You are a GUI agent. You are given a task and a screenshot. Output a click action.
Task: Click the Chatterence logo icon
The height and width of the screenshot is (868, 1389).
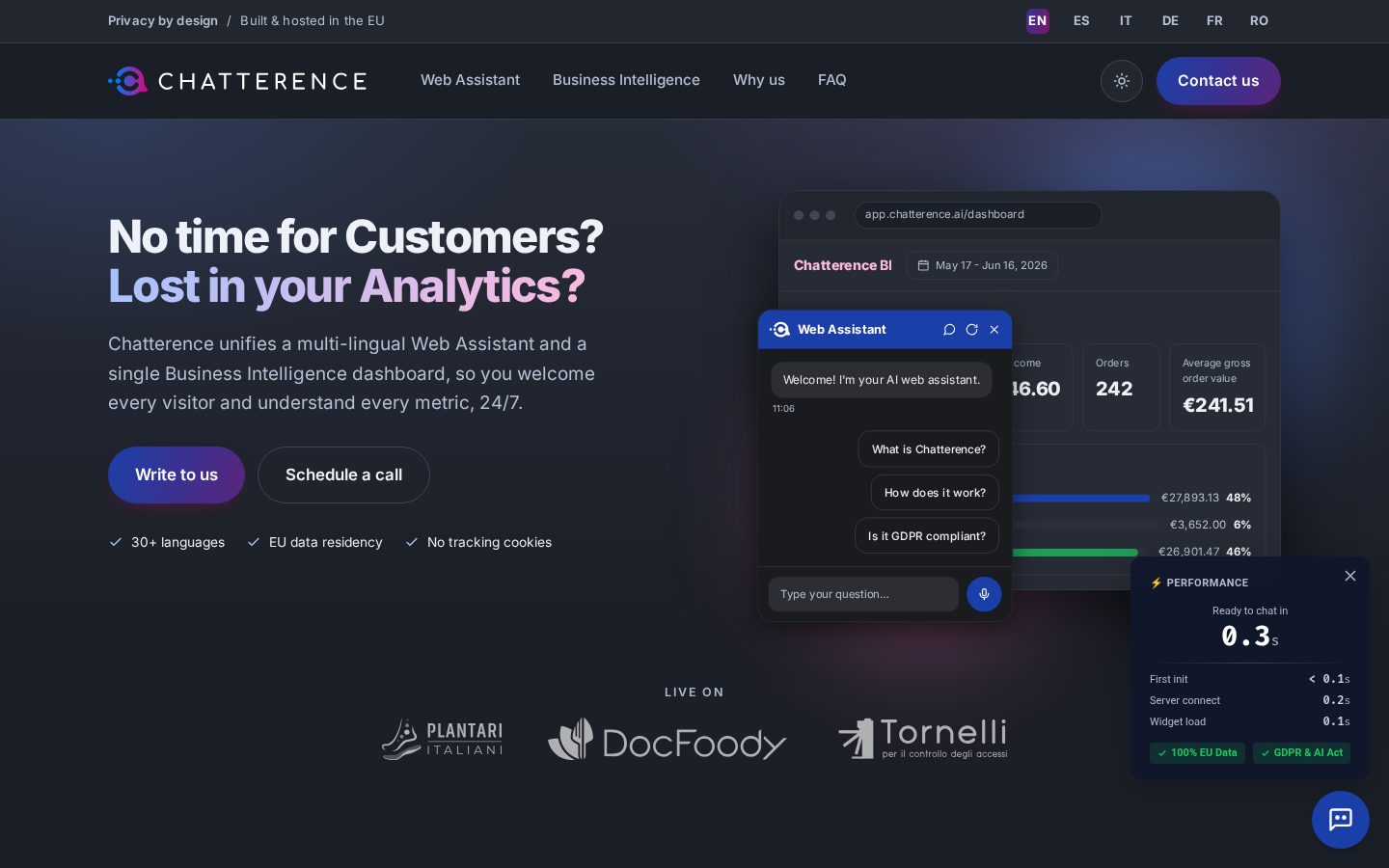128,81
